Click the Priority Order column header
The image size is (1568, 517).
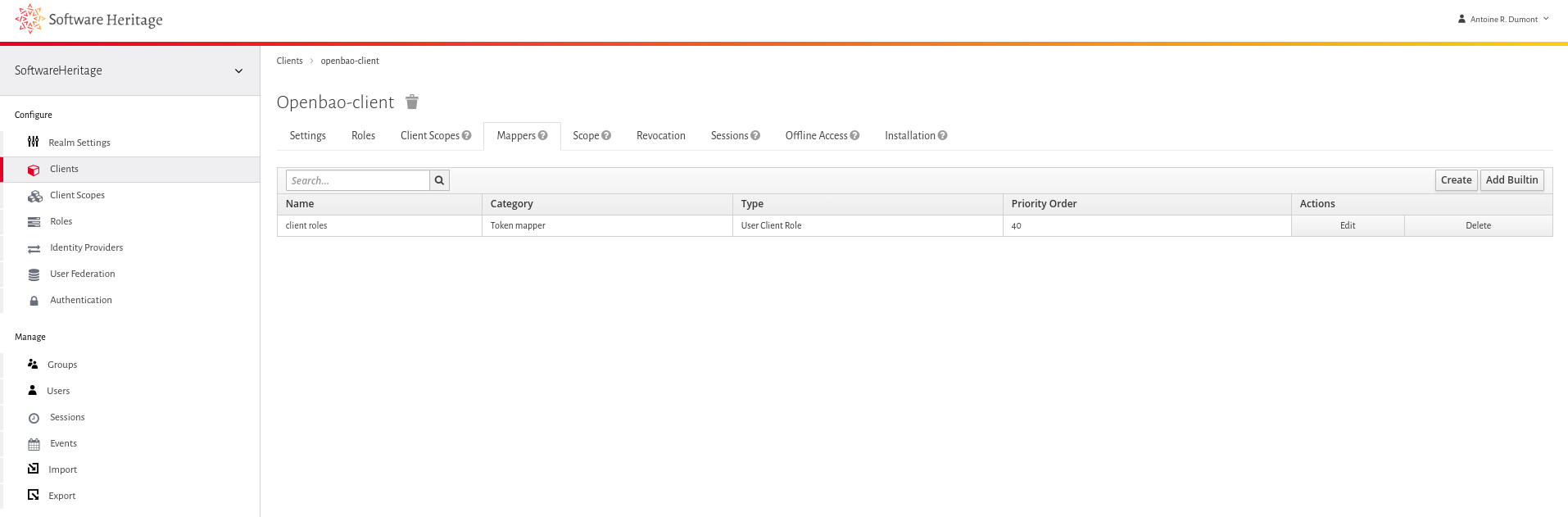(x=1147, y=204)
